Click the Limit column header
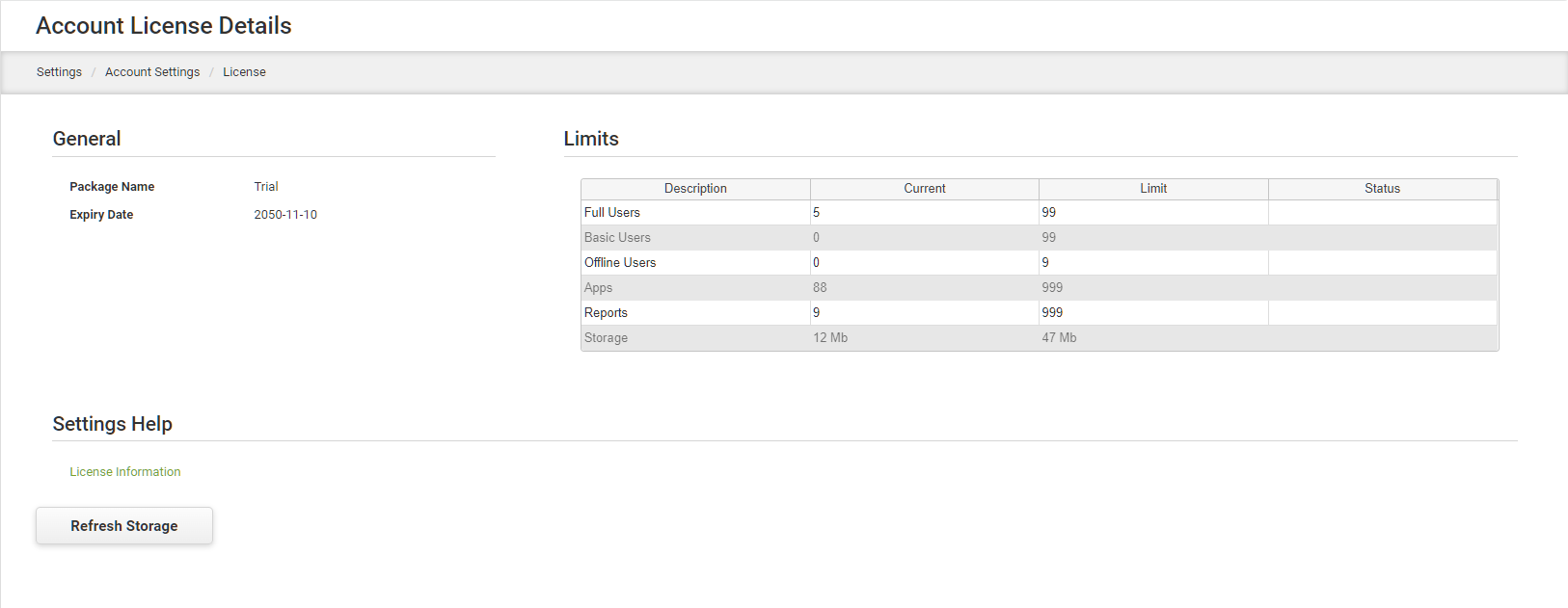Image resolution: width=1568 pixels, height=608 pixels. 1153,189
